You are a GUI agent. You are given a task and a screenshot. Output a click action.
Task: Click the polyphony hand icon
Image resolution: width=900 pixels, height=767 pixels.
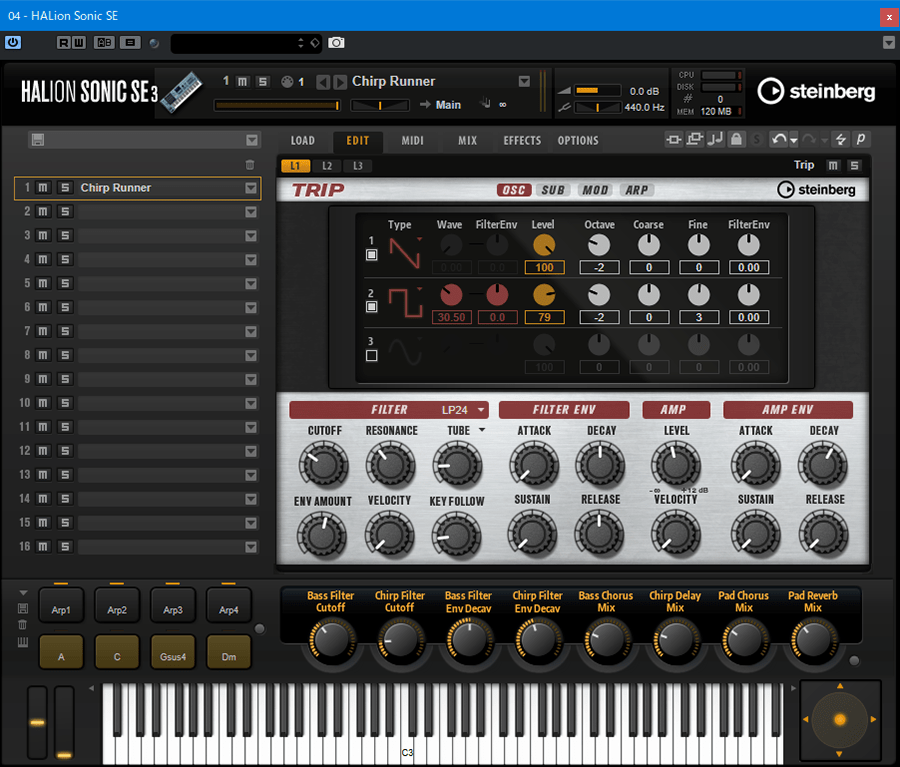click(486, 103)
